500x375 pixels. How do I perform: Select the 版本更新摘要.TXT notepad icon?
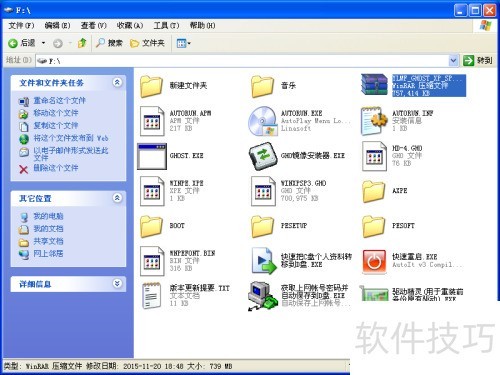click(152, 296)
